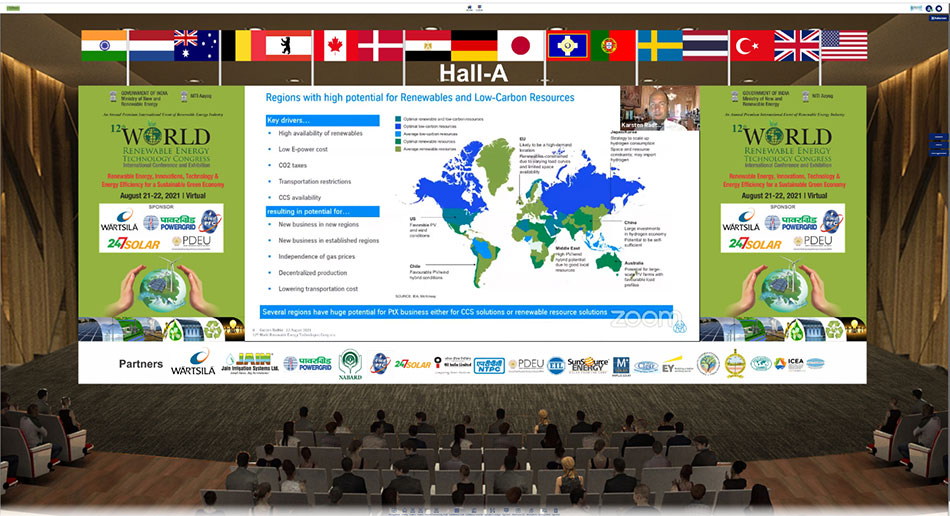
Task: Click the world map on the slide
Action: point(527,212)
